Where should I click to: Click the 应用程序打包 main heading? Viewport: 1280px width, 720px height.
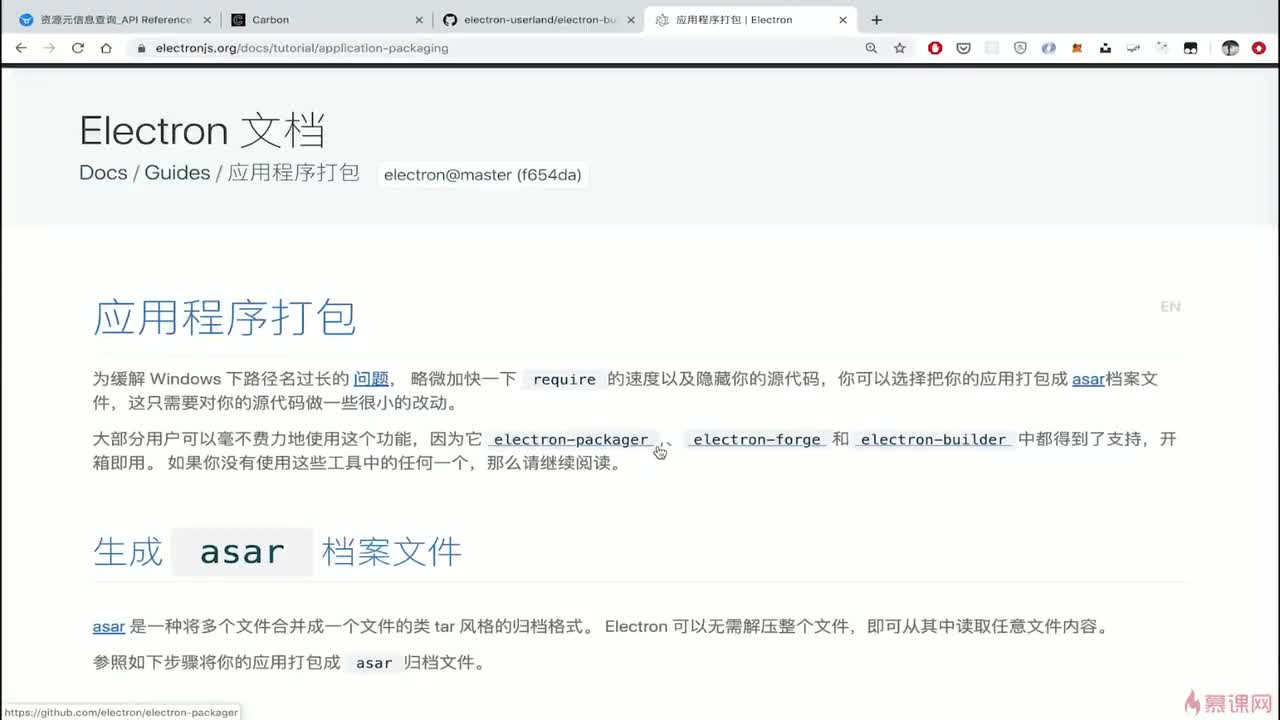(x=224, y=318)
